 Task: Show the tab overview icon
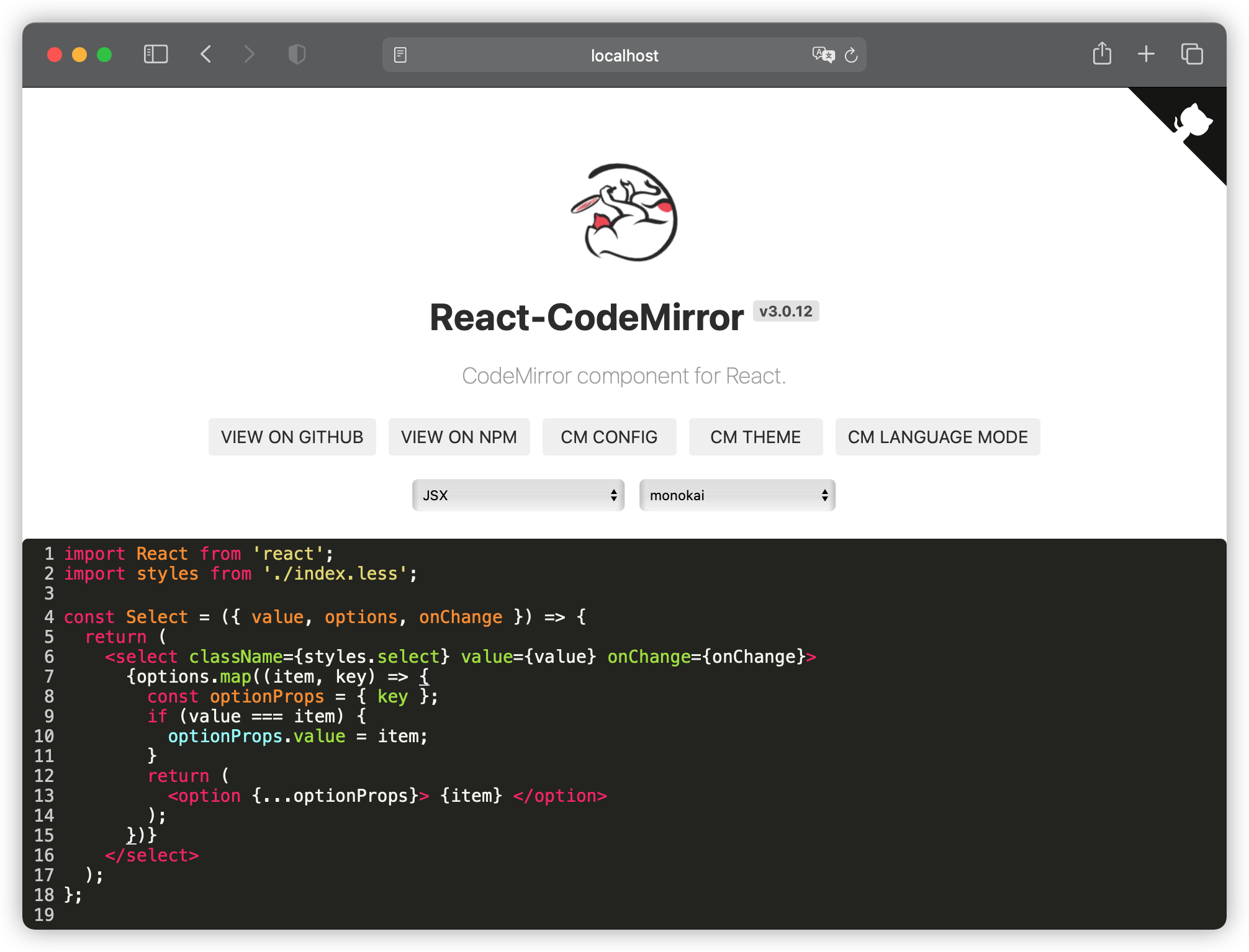point(1192,55)
